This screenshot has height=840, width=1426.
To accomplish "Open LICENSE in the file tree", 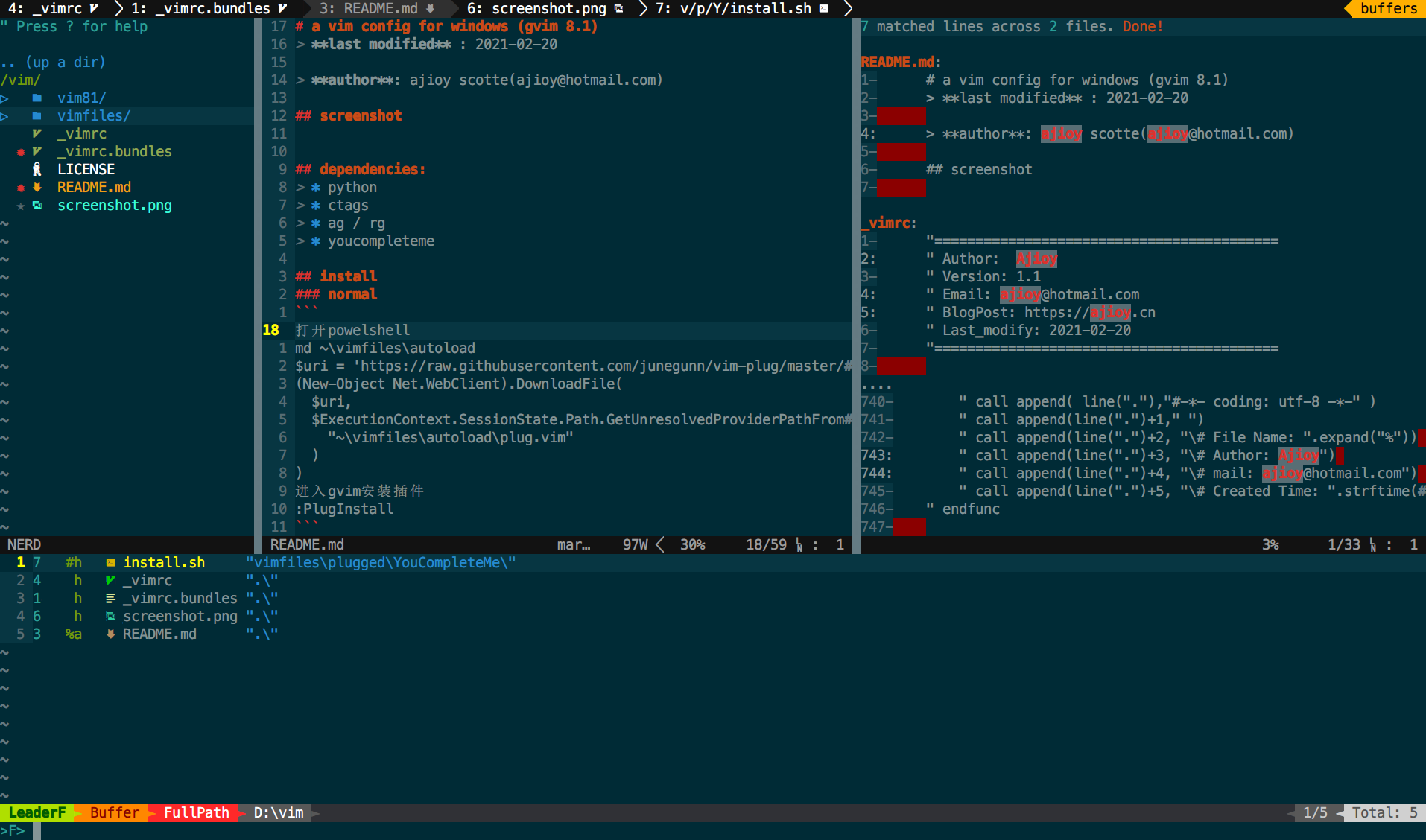I will (86, 170).
